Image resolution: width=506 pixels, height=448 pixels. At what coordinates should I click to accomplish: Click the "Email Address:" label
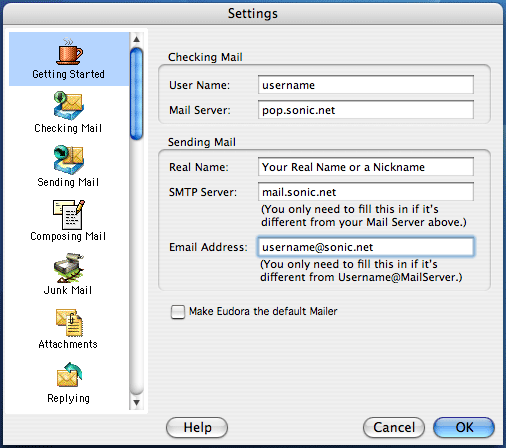208,247
